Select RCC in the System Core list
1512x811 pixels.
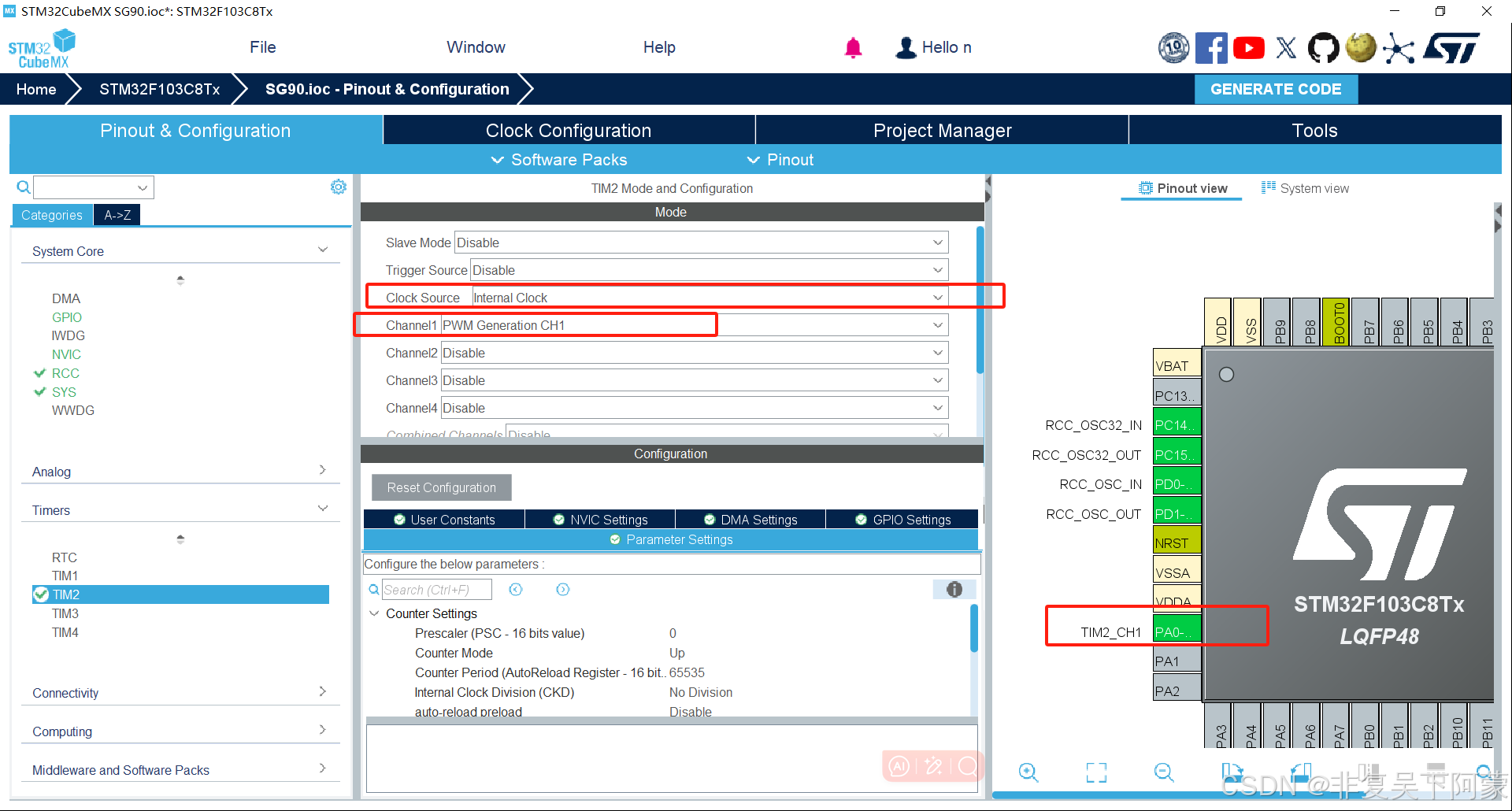pos(65,373)
